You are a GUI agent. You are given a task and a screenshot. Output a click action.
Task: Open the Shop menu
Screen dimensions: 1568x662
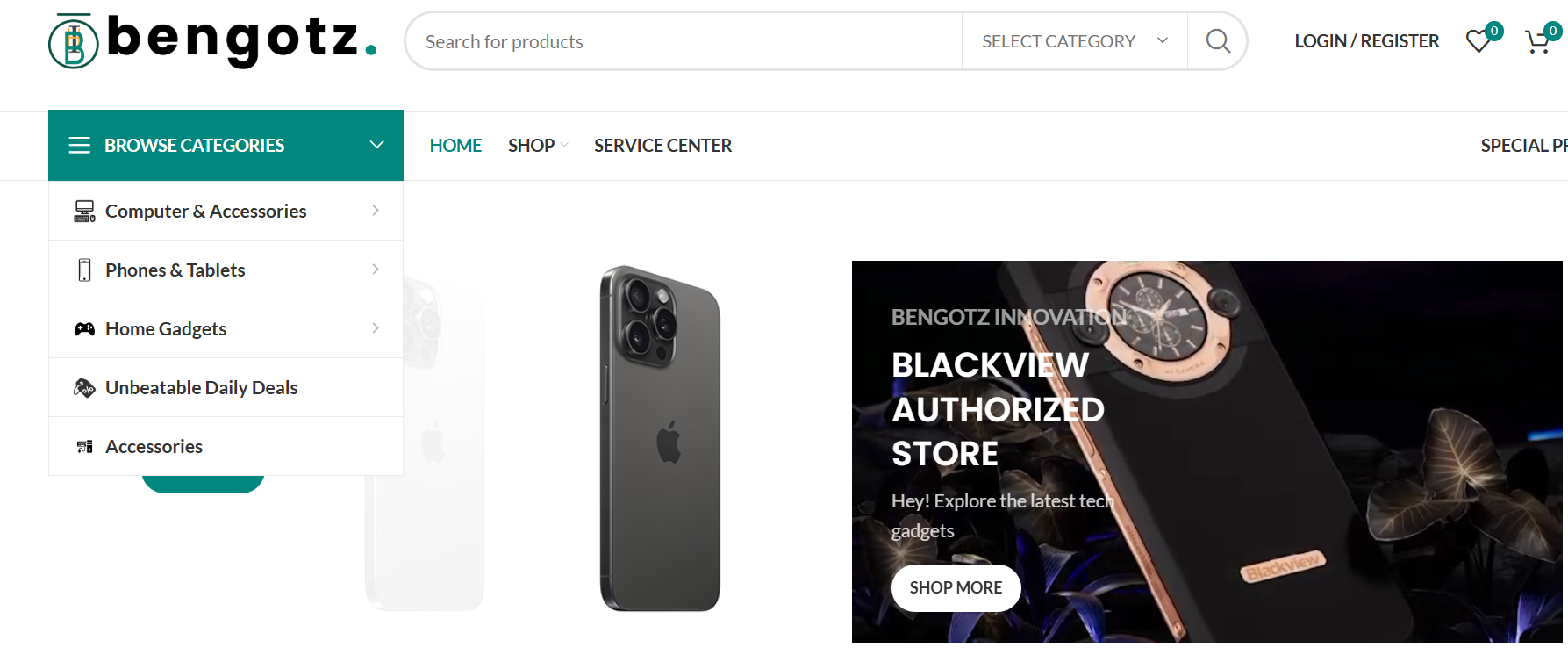coord(532,146)
